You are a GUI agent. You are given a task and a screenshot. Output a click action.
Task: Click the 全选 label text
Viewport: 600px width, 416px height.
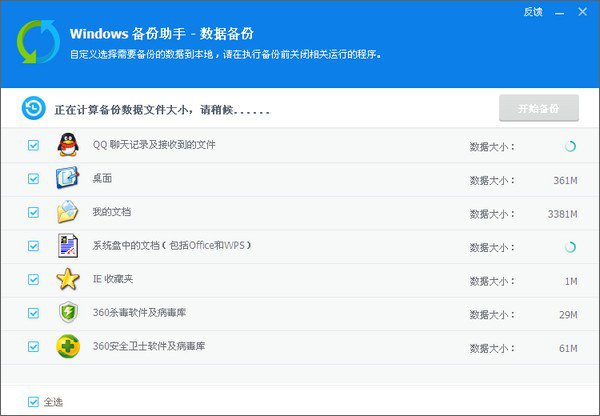53,402
